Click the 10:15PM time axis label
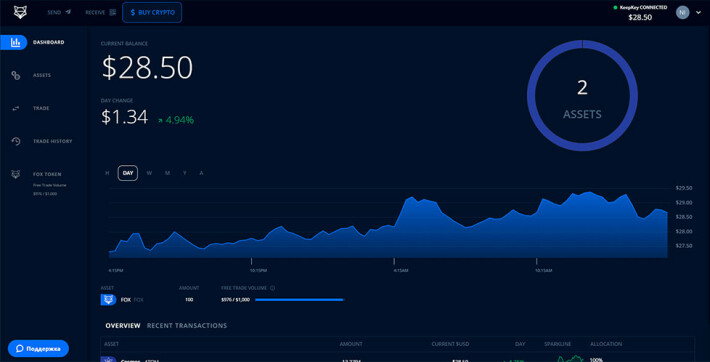Image resolution: width=710 pixels, height=362 pixels. (x=258, y=270)
